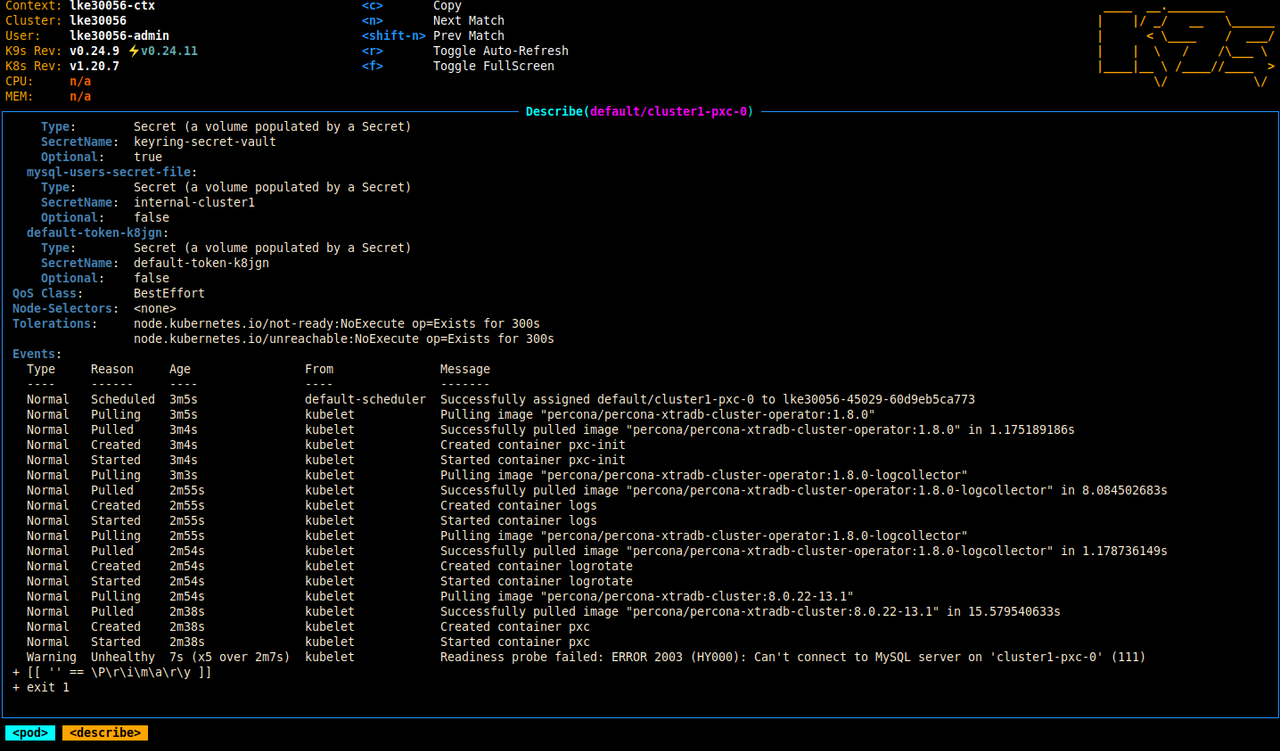Screen dimensions: 1280x751
Task: Click the Started container pxc-init message
Action: 533,460
